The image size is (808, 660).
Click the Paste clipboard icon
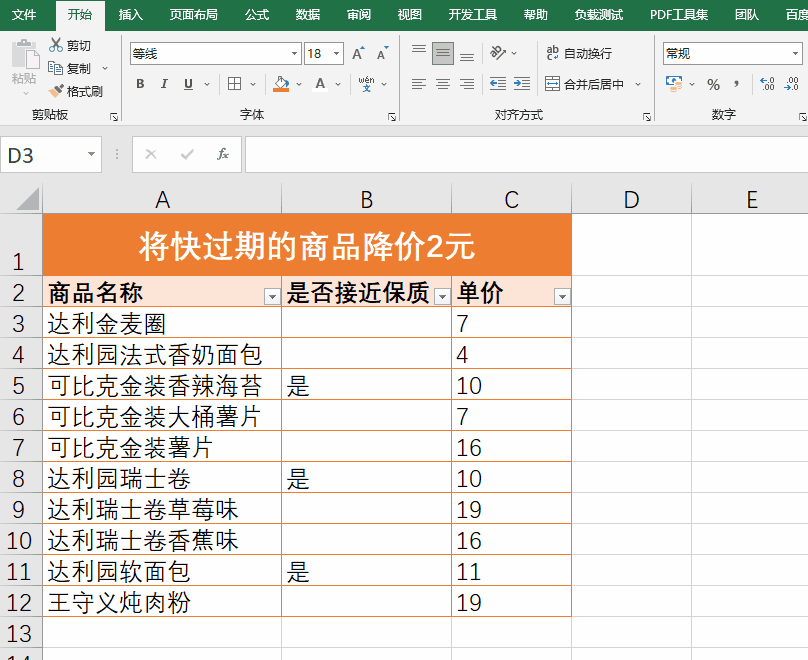click(25, 55)
